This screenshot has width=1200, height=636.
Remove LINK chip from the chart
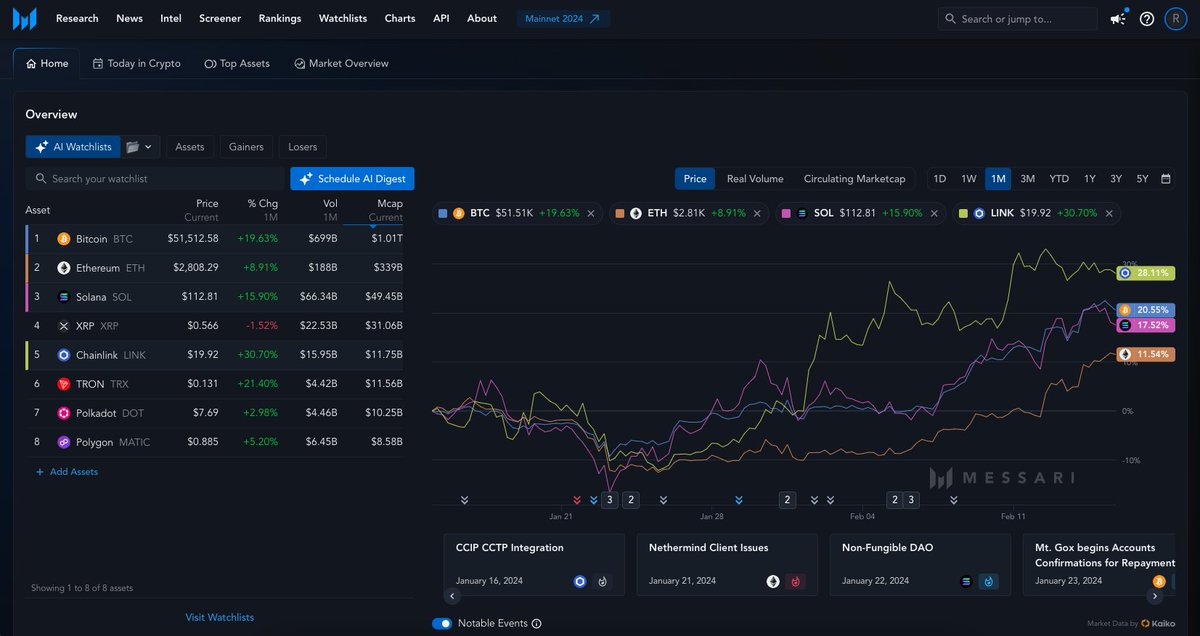point(1109,213)
